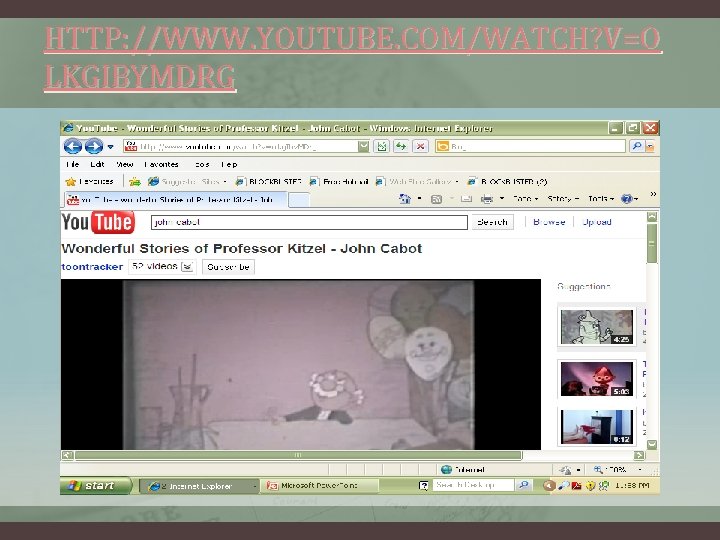The image size is (720, 540).
Task: Click the Internet zone status indicator
Action: click(x=462, y=470)
